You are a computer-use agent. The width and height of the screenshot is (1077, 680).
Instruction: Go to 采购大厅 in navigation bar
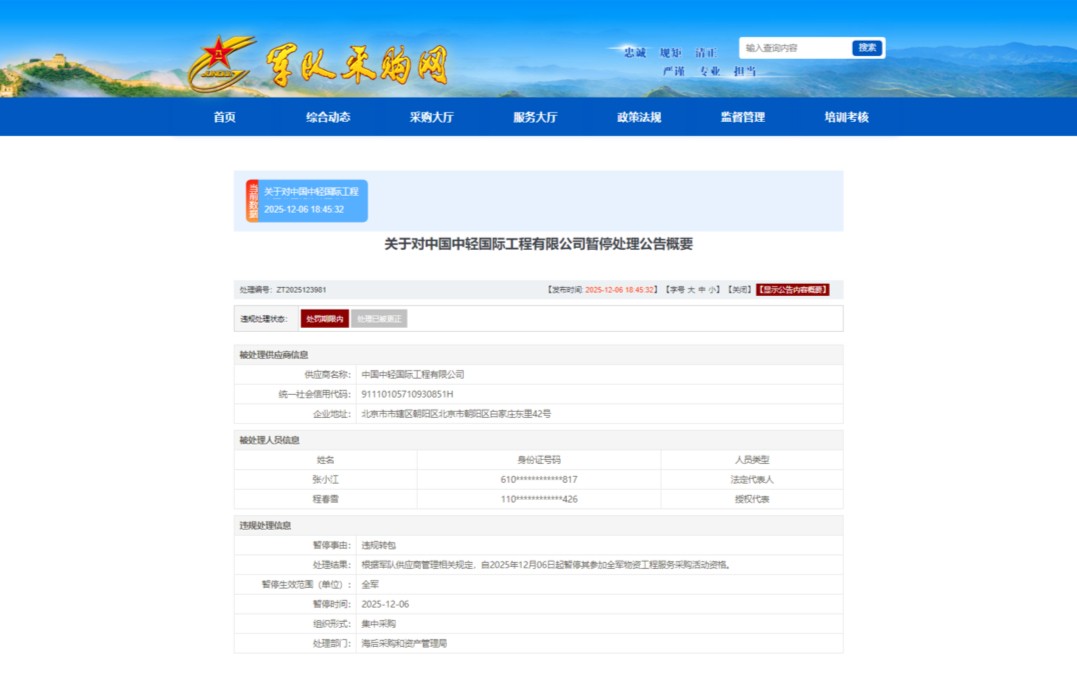click(431, 117)
